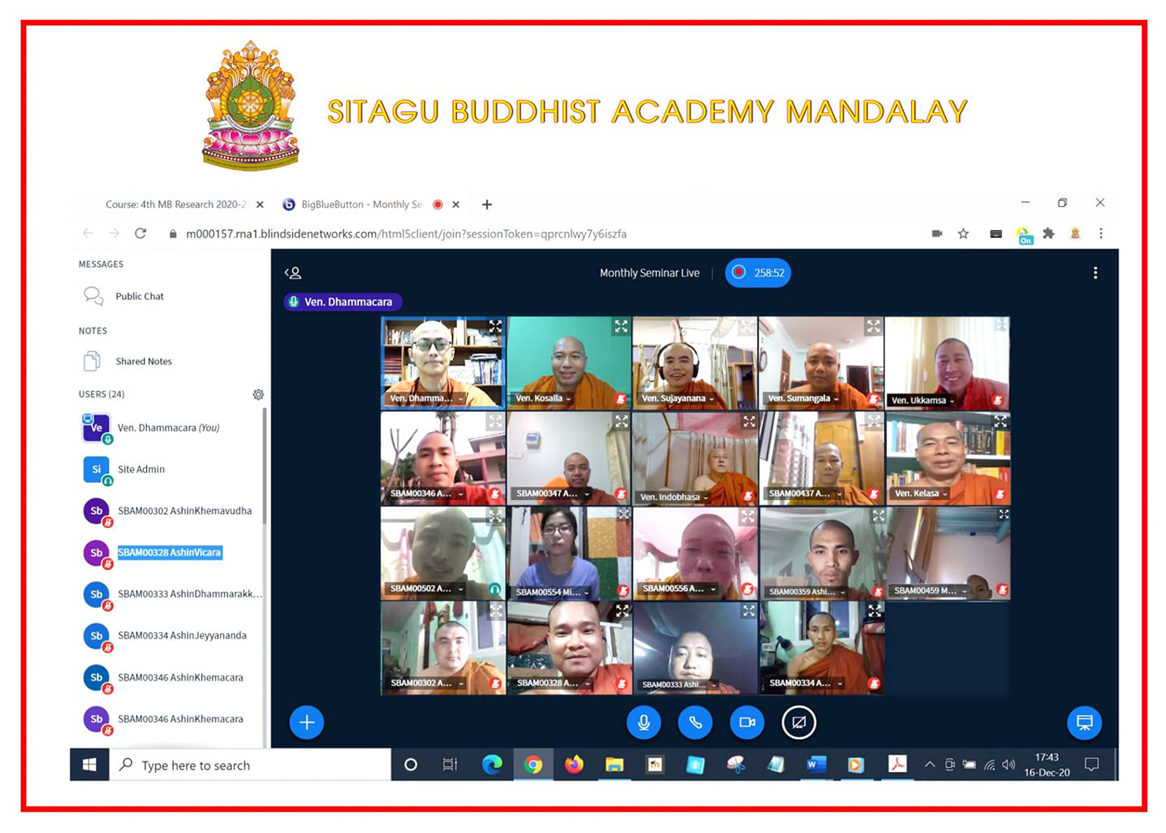Viewport: 1166px width, 833px height.
Task: Click the taskbar search box
Action: click(250, 765)
